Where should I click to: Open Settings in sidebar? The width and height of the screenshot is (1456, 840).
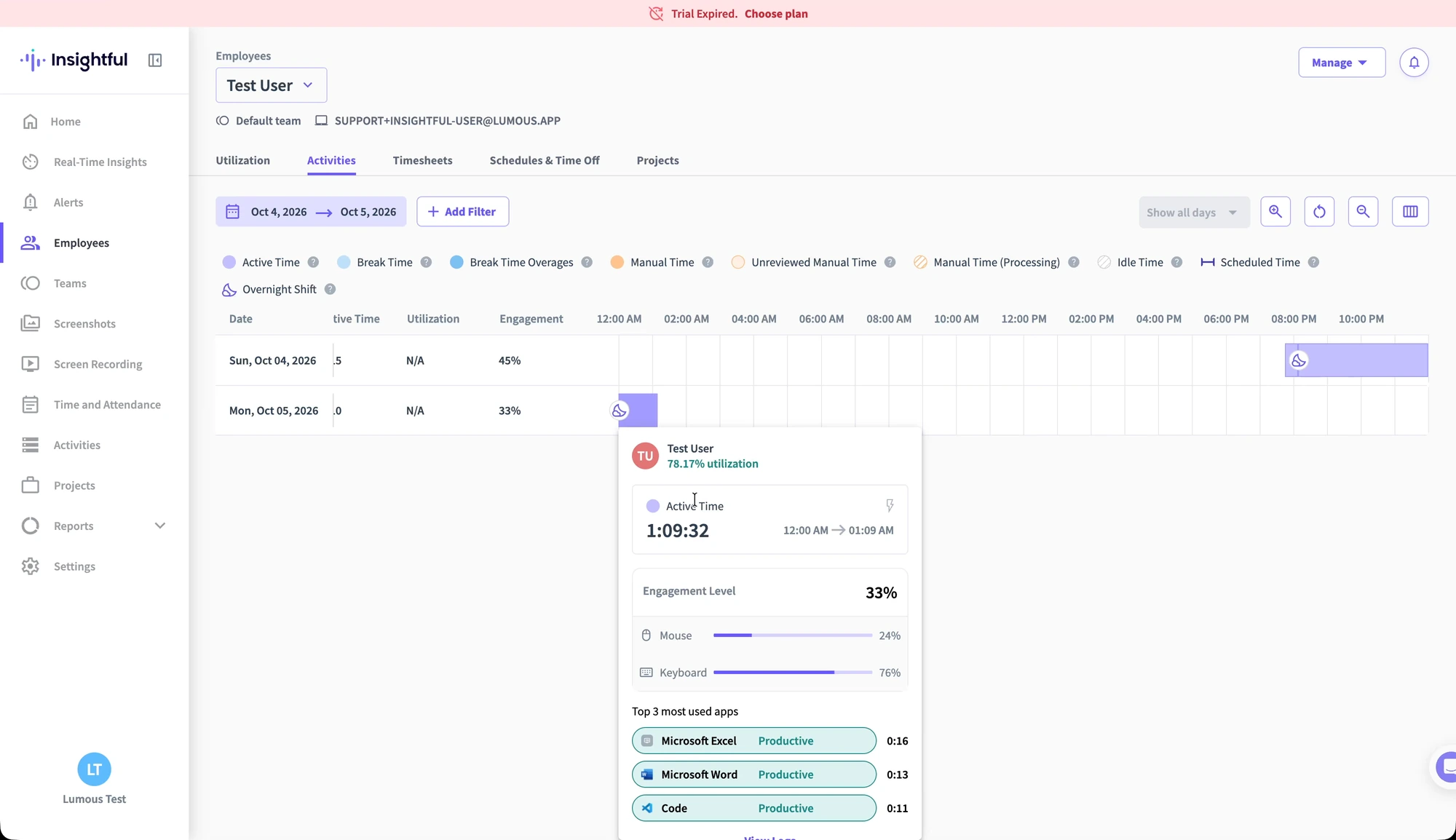(74, 566)
